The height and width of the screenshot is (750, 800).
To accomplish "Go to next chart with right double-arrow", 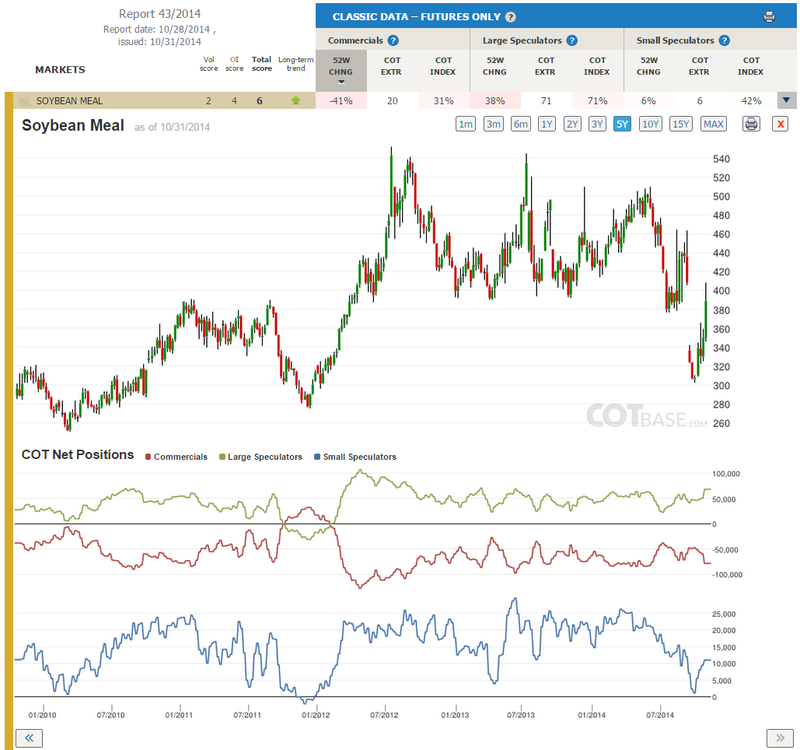I will [780, 738].
